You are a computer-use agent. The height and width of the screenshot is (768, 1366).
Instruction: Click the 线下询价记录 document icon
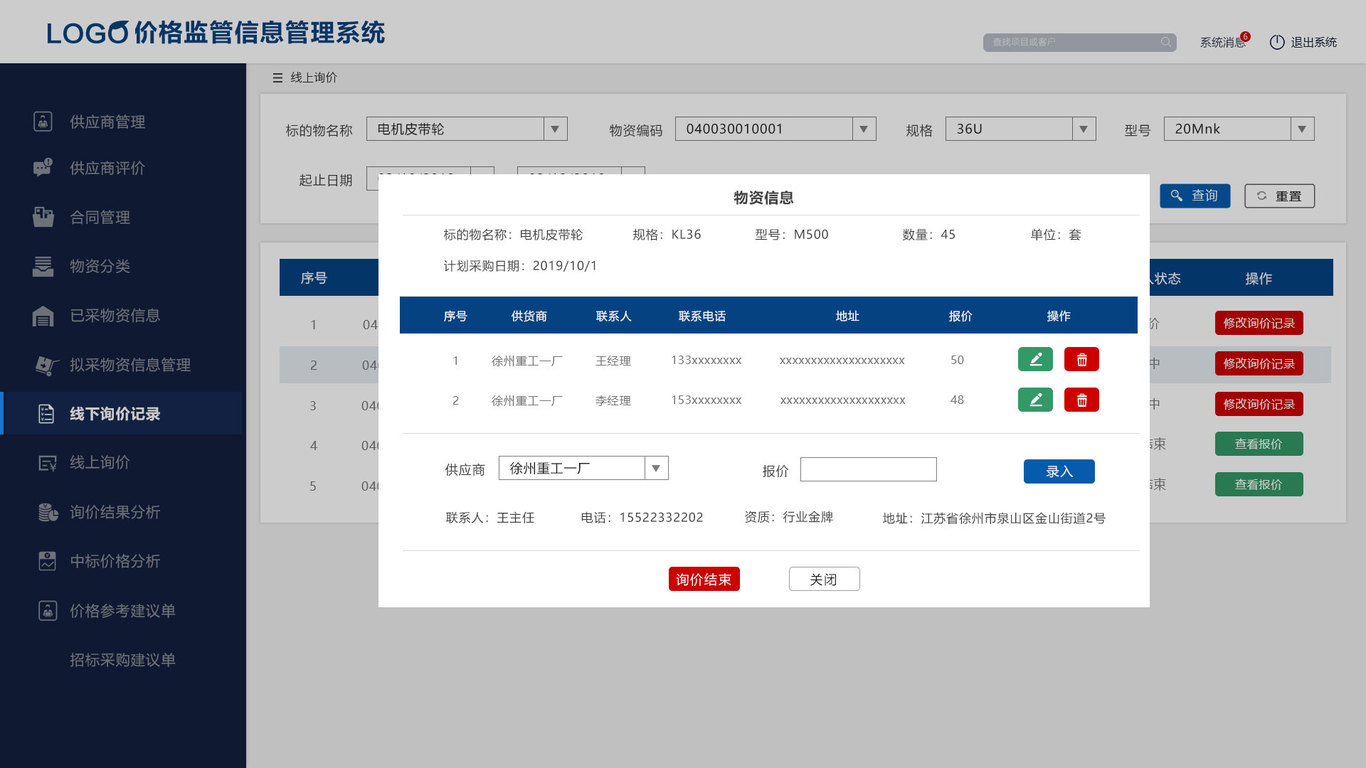coord(46,413)
